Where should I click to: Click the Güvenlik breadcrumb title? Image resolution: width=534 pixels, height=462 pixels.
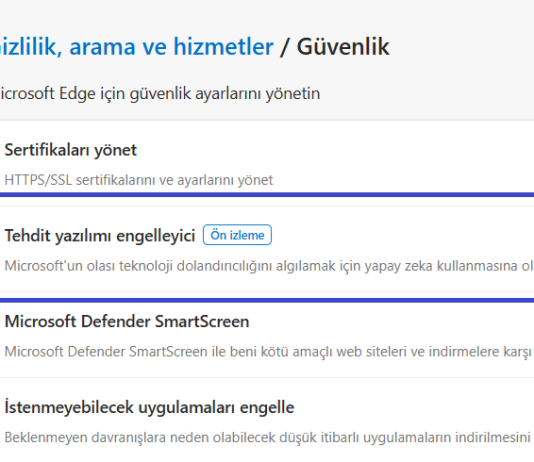pos(343,47)
